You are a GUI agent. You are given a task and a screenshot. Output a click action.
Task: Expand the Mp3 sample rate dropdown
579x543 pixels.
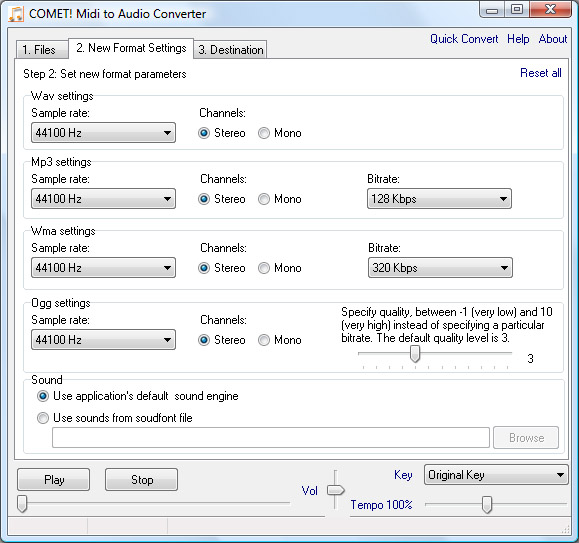tap(103, 199)
